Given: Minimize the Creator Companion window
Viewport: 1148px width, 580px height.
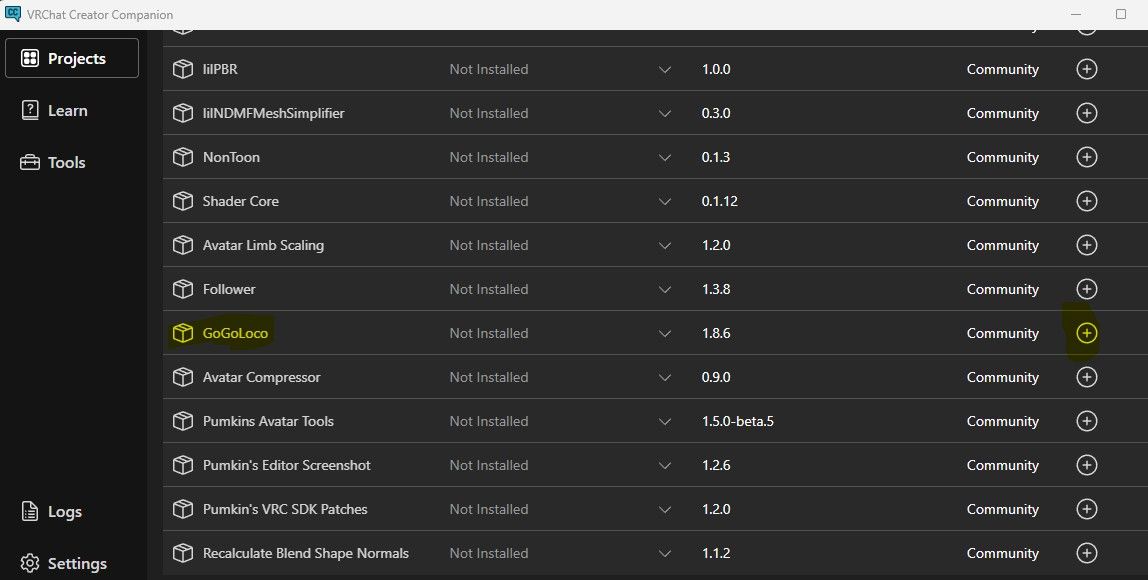Looking at the screenshot, I should [x=1076, y=15].
